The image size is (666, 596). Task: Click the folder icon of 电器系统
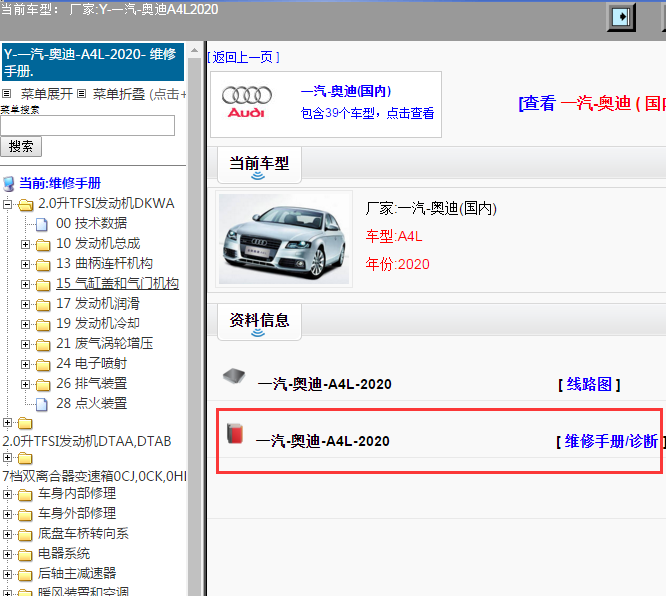25,555
